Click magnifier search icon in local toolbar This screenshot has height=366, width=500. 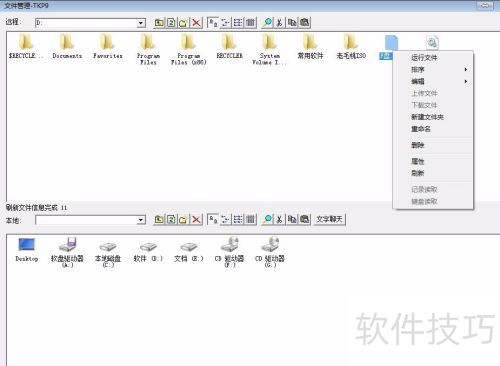(267, 219)
